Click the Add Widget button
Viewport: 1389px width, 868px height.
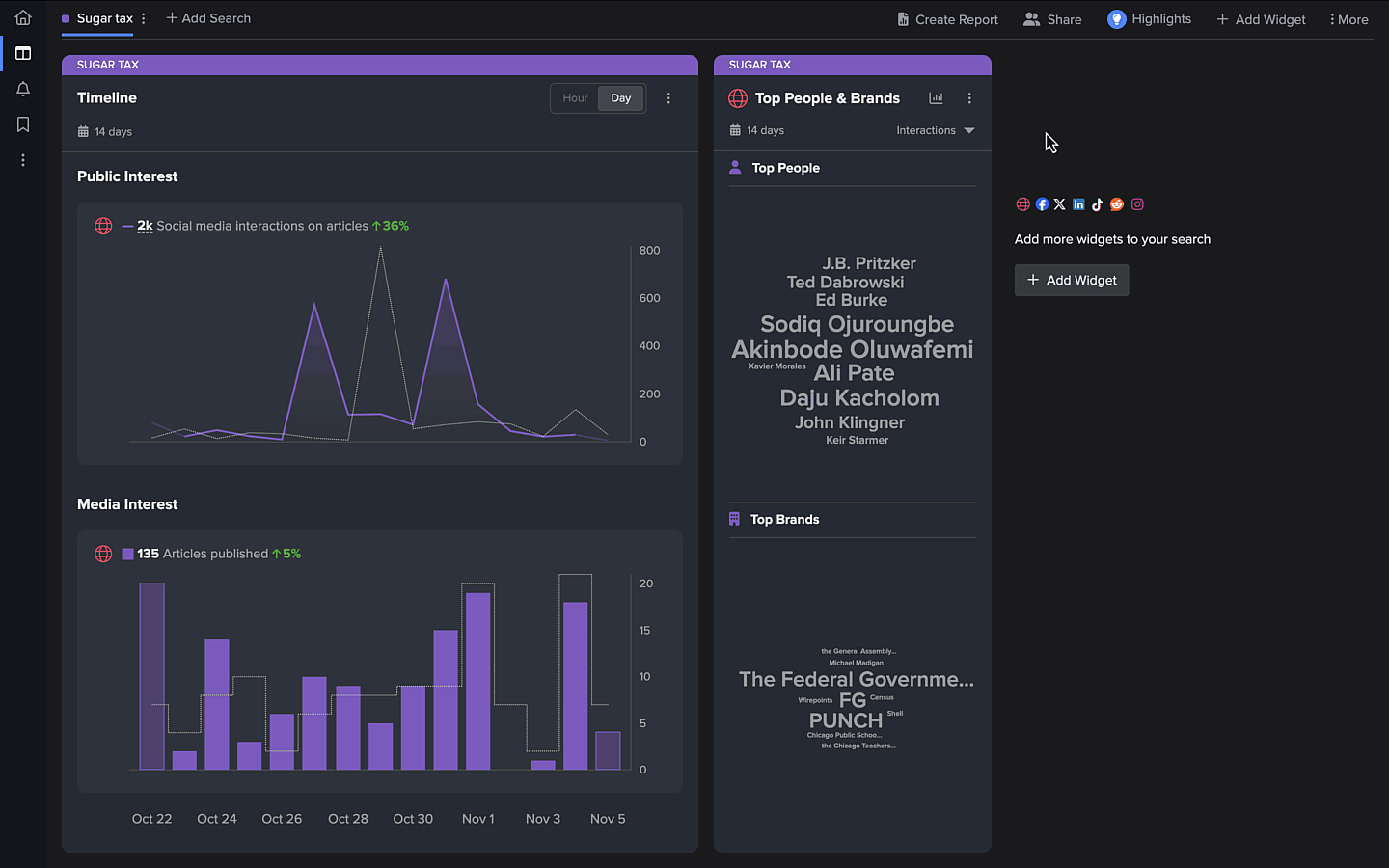(1072, 280)
